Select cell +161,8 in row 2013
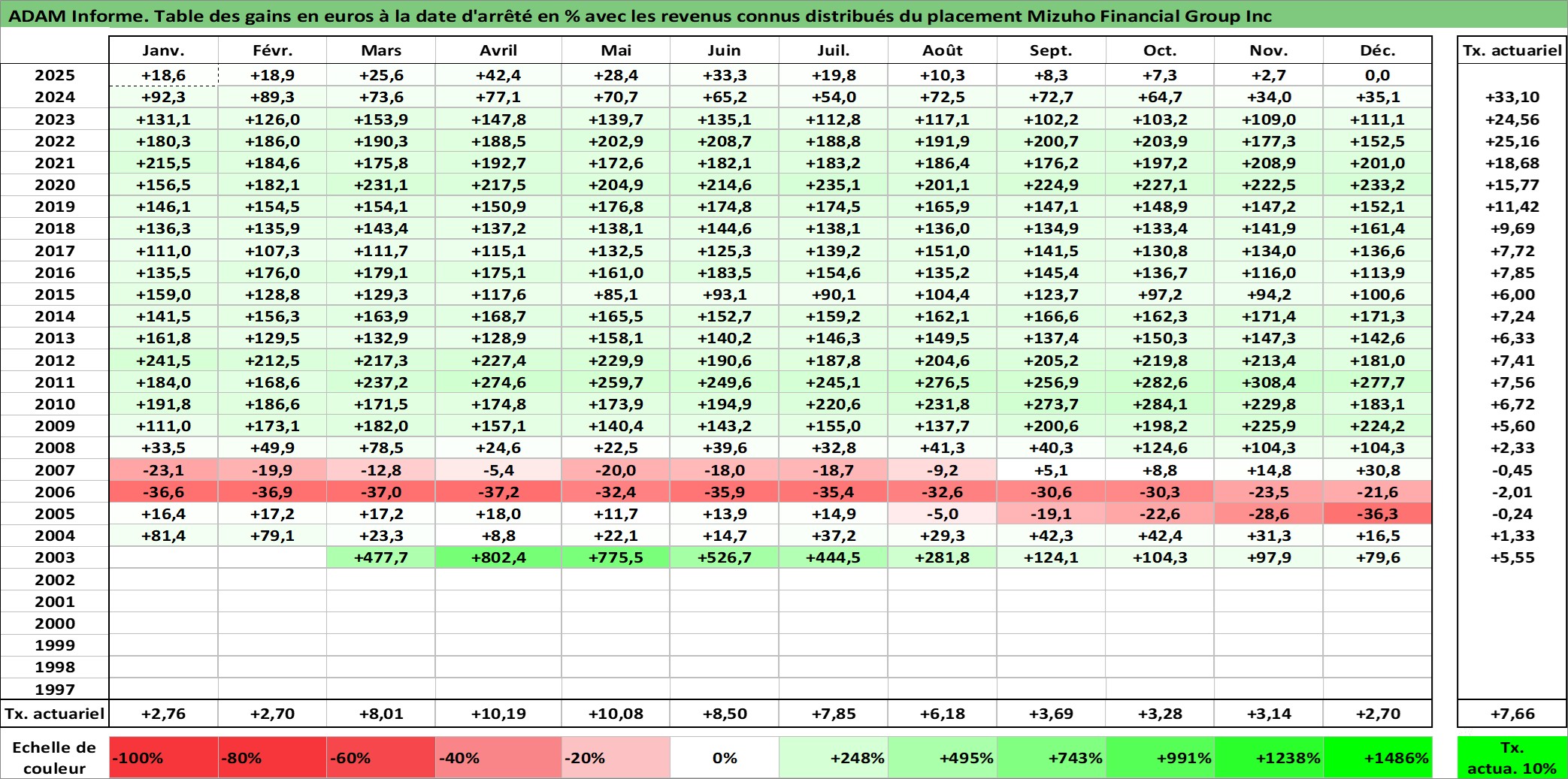 click(163, 338)
